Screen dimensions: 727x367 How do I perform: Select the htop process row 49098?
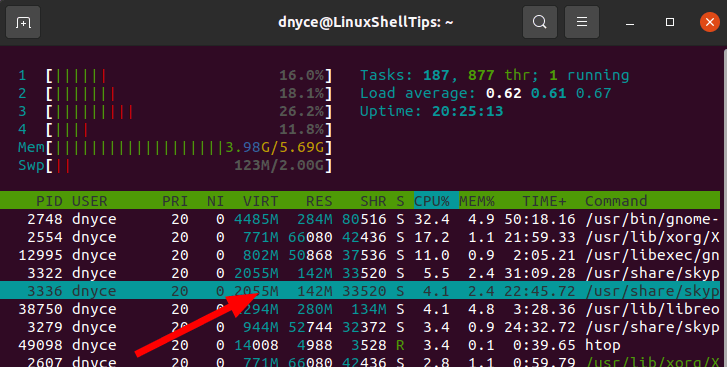(360, 345)
